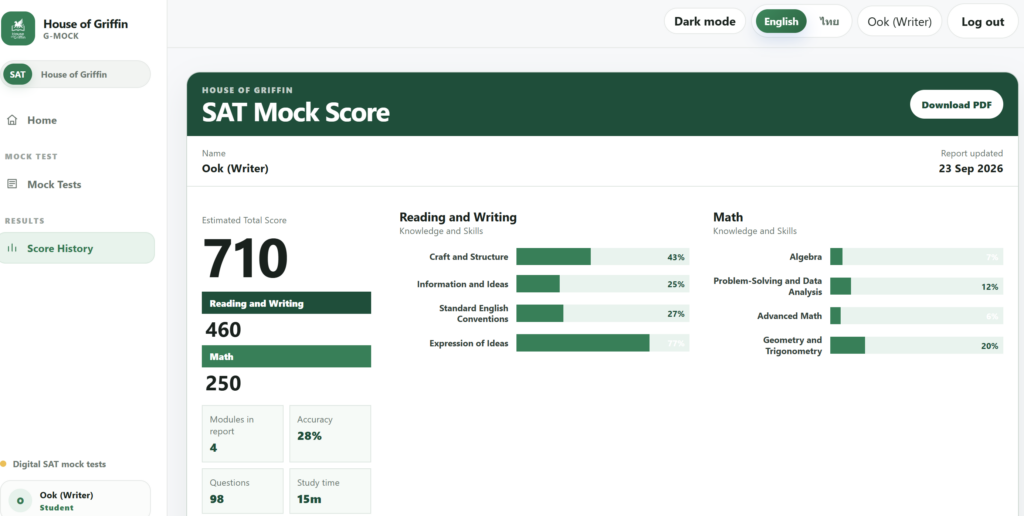The height and width of the screenshot is (516, 1024).
Task: Click the Information and Ideas progress bar
Action: (x=603, y=284)
